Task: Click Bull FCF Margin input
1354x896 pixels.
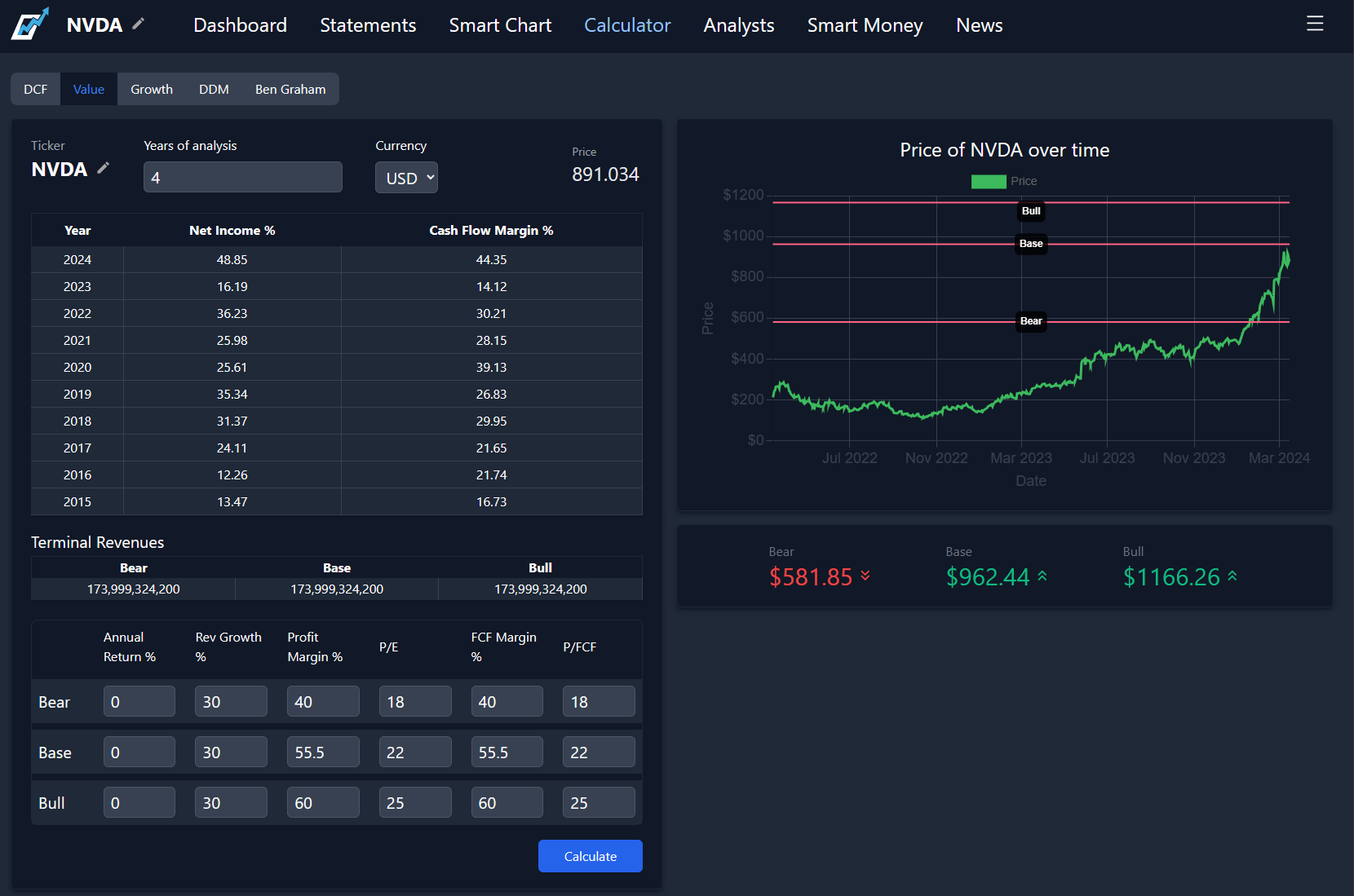Action: coord(507,802)
